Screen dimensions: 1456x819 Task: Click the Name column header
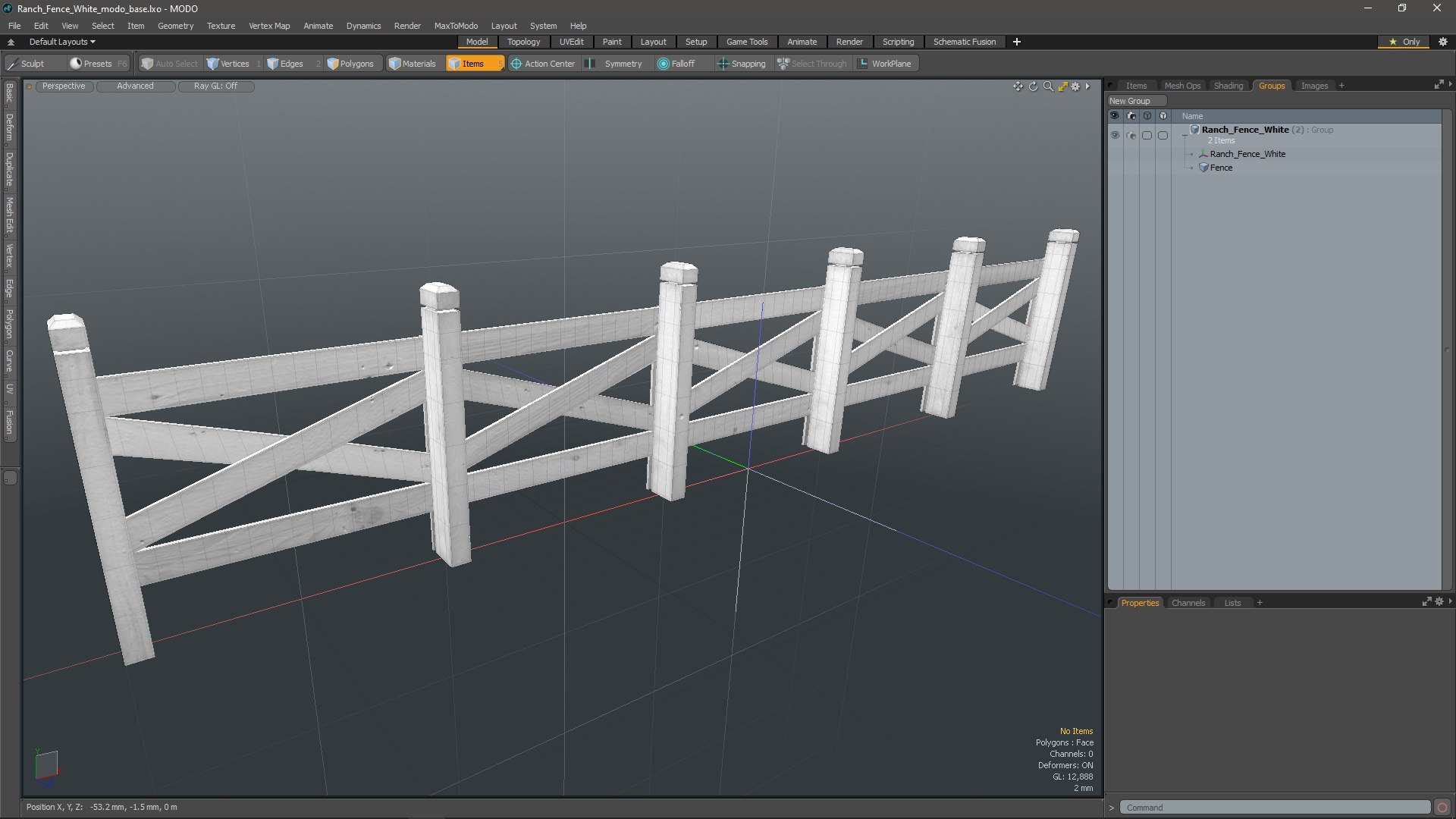tap(1192, 116)
